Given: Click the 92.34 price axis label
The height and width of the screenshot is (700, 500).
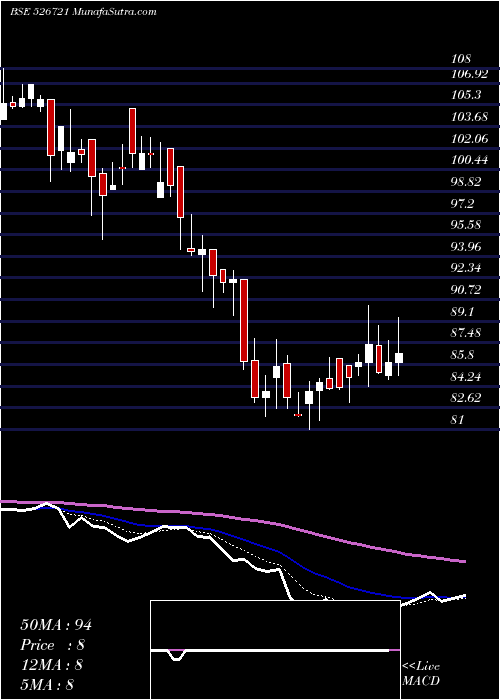Looking at the screenshot, I should coord(468,268).
